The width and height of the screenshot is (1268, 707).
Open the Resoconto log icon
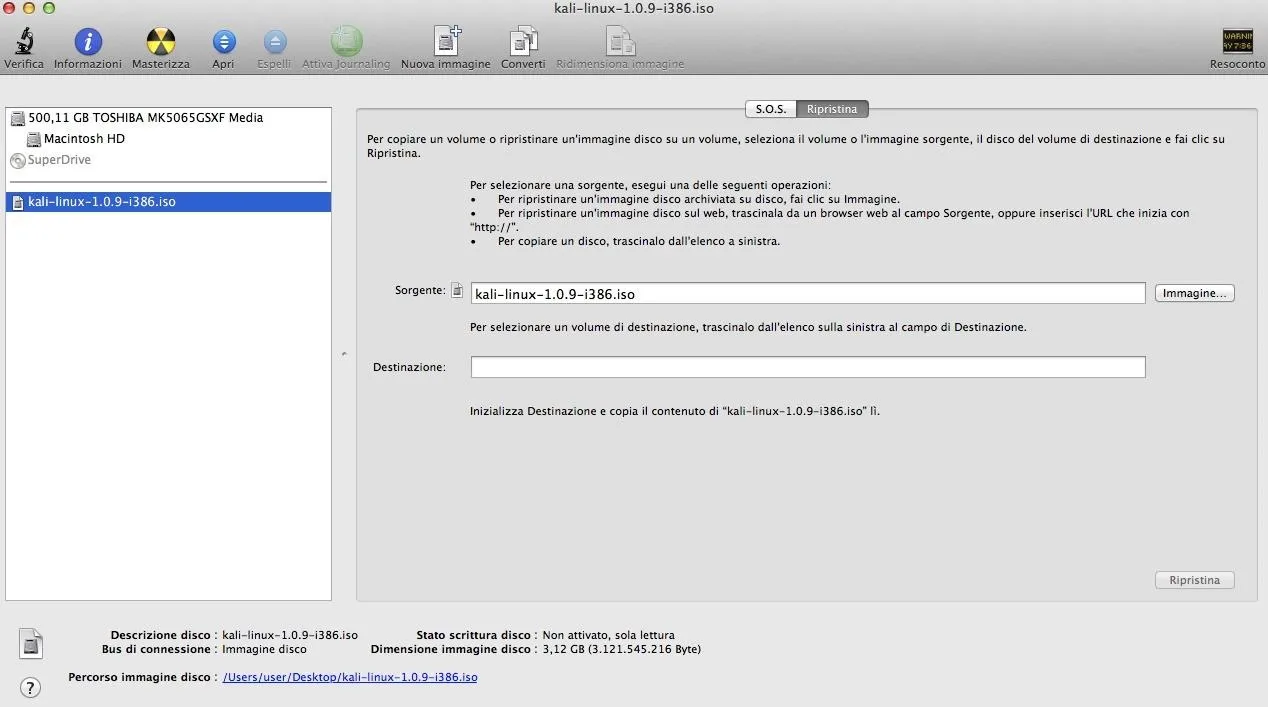[x=1237, y=41]
